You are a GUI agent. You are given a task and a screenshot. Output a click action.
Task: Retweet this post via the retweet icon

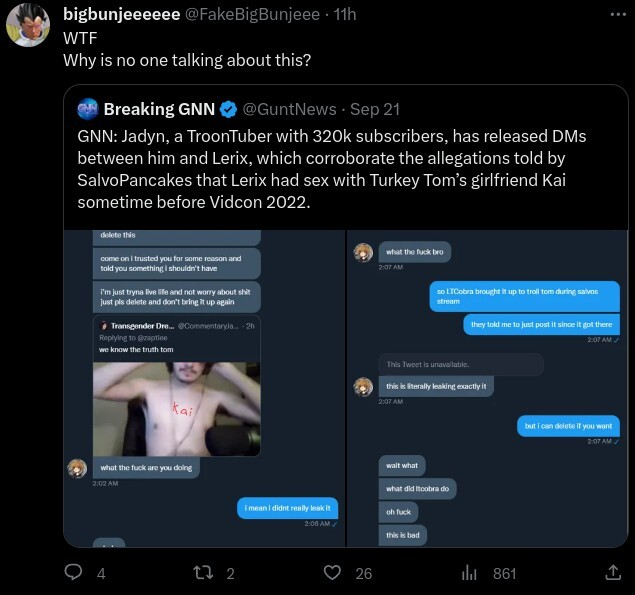tap(203, 573)
